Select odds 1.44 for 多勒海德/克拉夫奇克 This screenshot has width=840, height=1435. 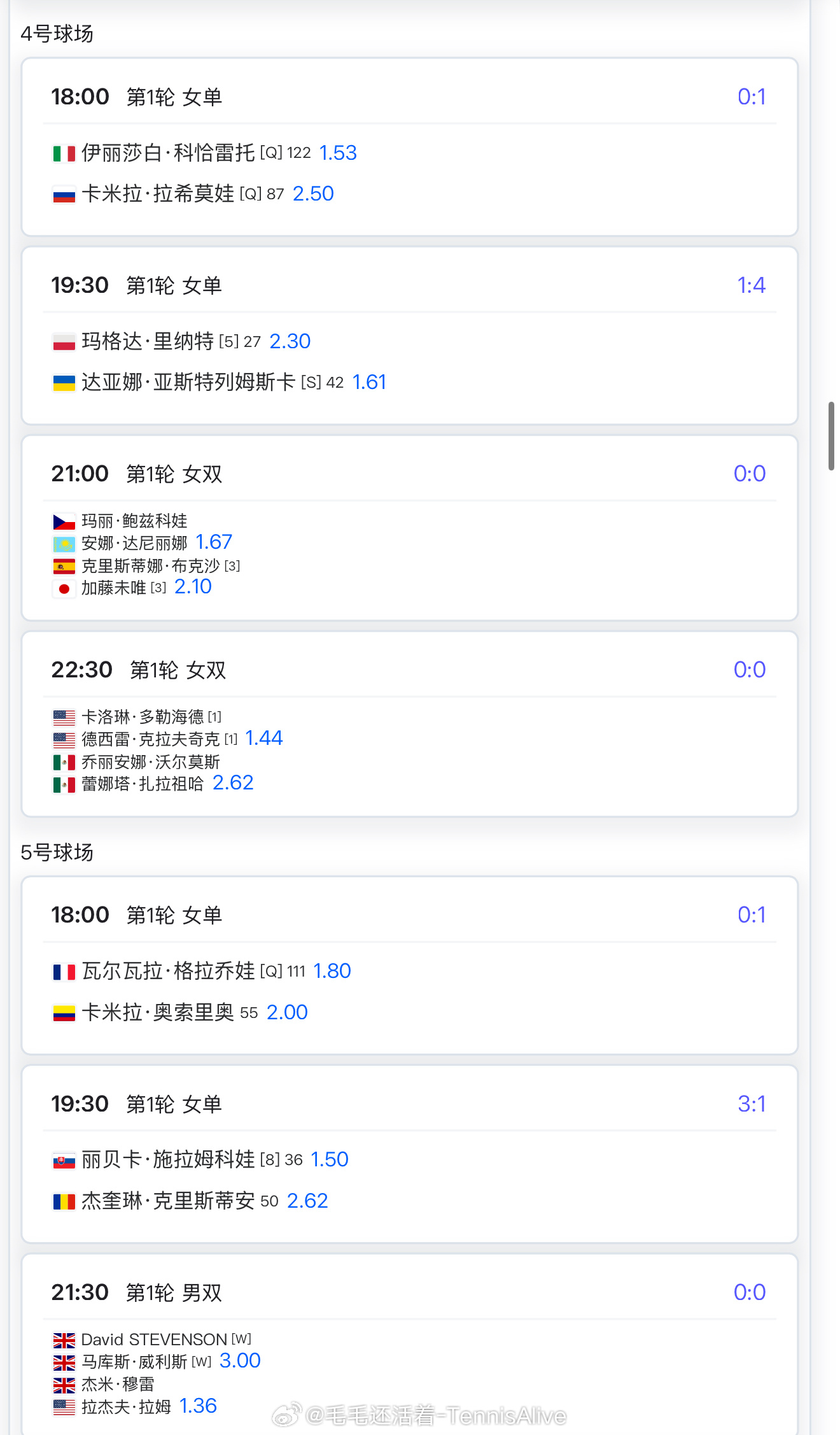pos(264,738)
